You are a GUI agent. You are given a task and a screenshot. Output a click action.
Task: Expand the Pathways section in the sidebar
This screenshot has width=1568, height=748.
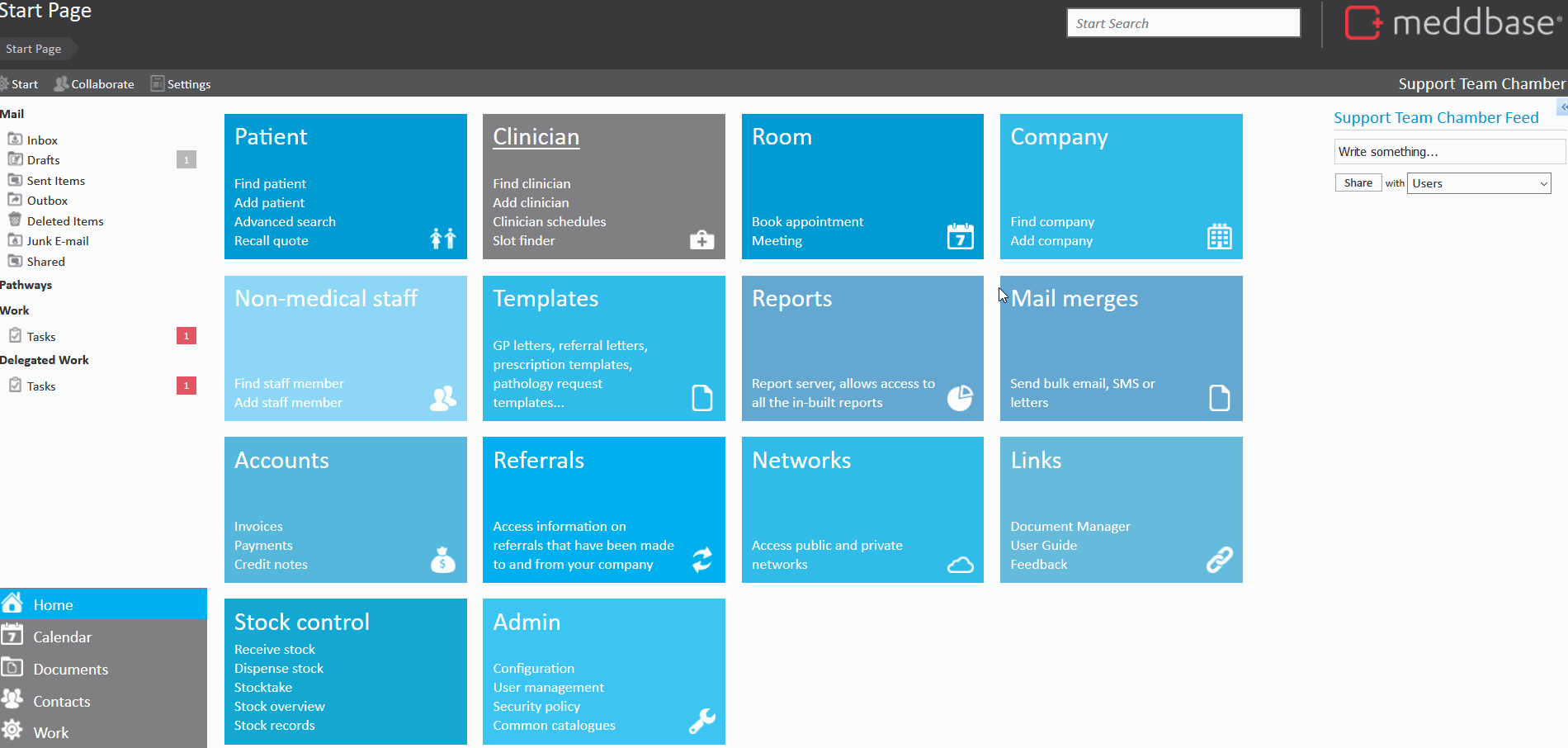coord(26,285)
